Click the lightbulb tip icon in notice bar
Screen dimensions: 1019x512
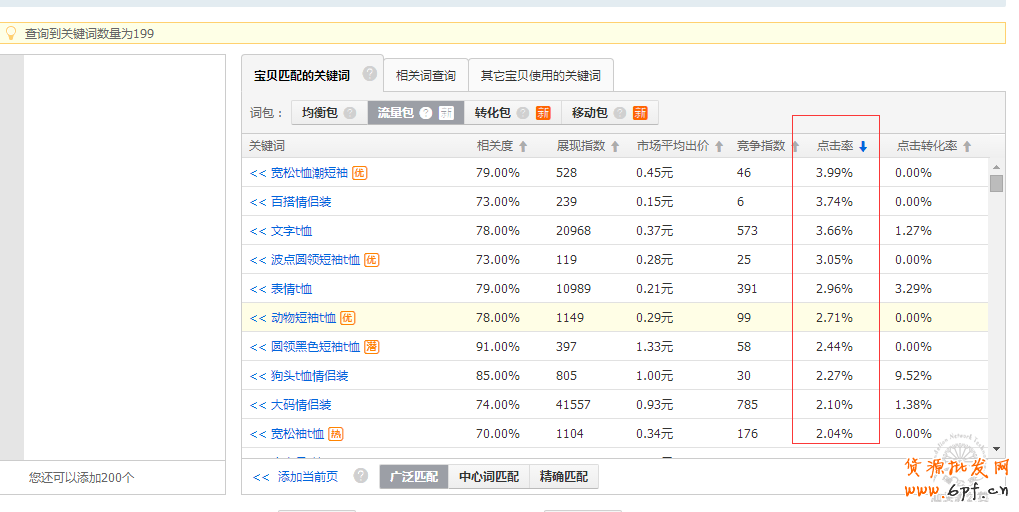[12, 33]
